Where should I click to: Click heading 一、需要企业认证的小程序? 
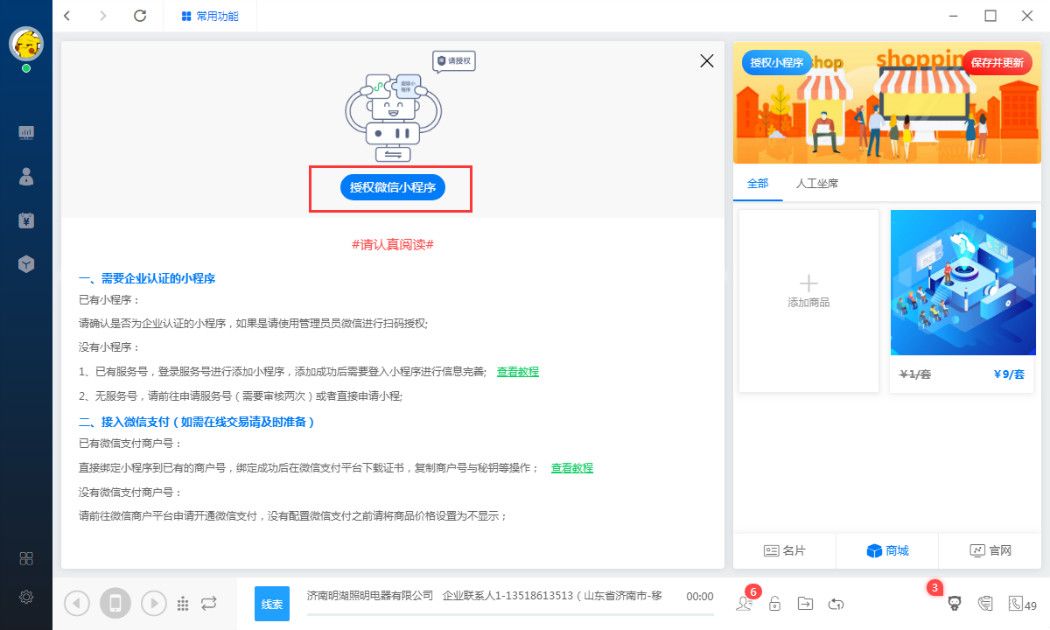(147, 279)
